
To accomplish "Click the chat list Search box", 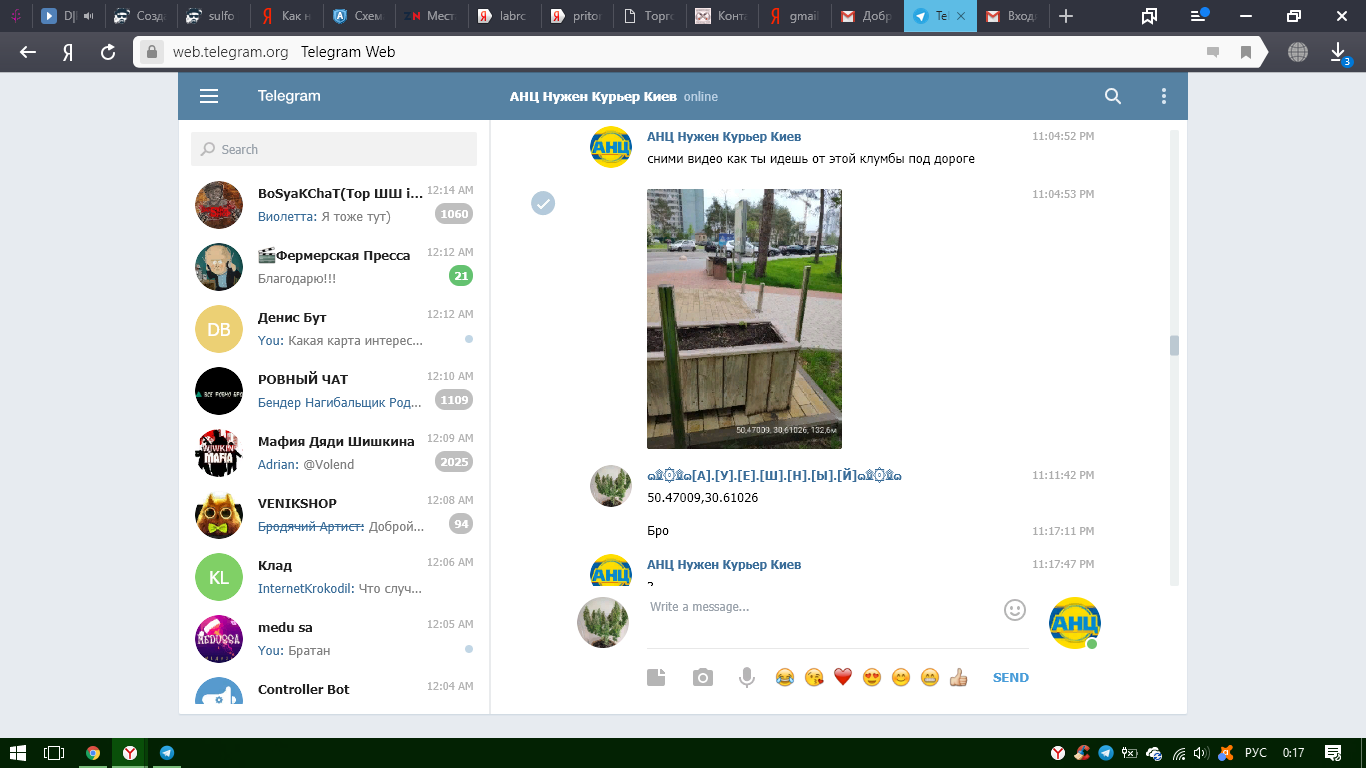I will click(334, 149).
